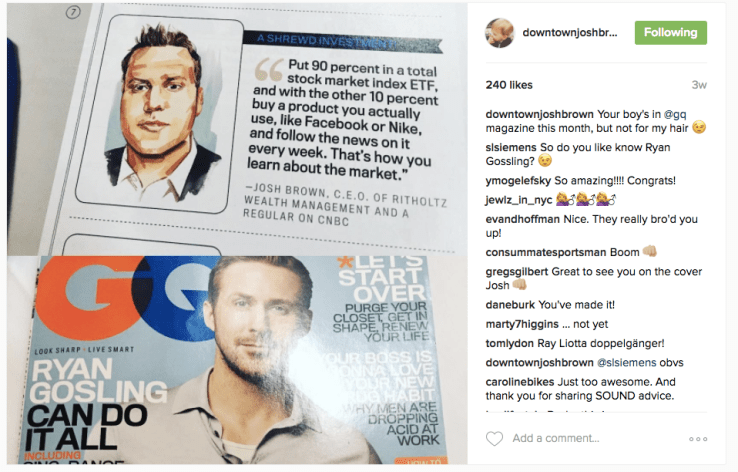Image resolution: width=738 pixels, height=472 pixels.
Task: Click the 240 likes count
Action: [x=509, y=85]
